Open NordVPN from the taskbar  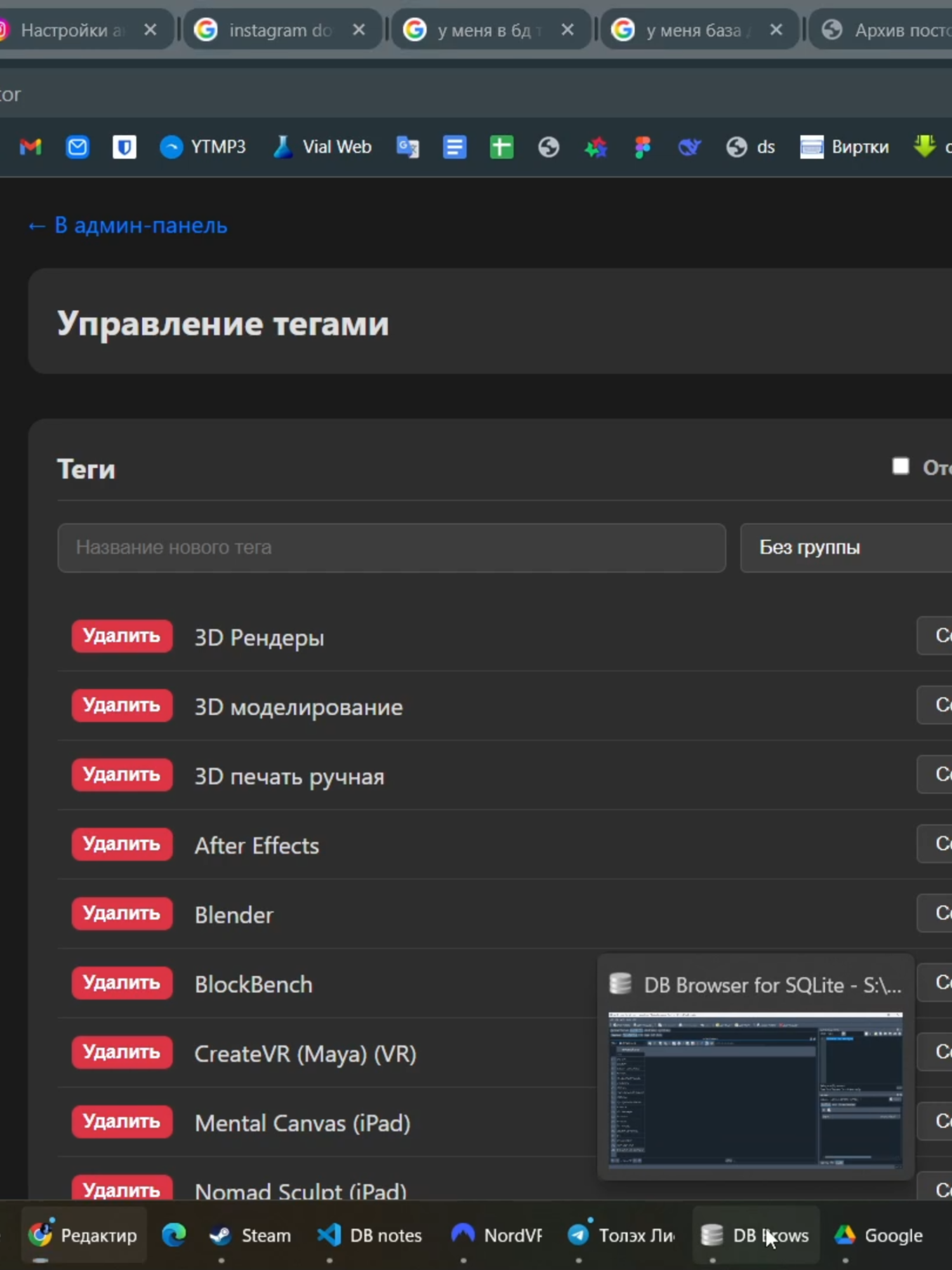[496, 1235]
